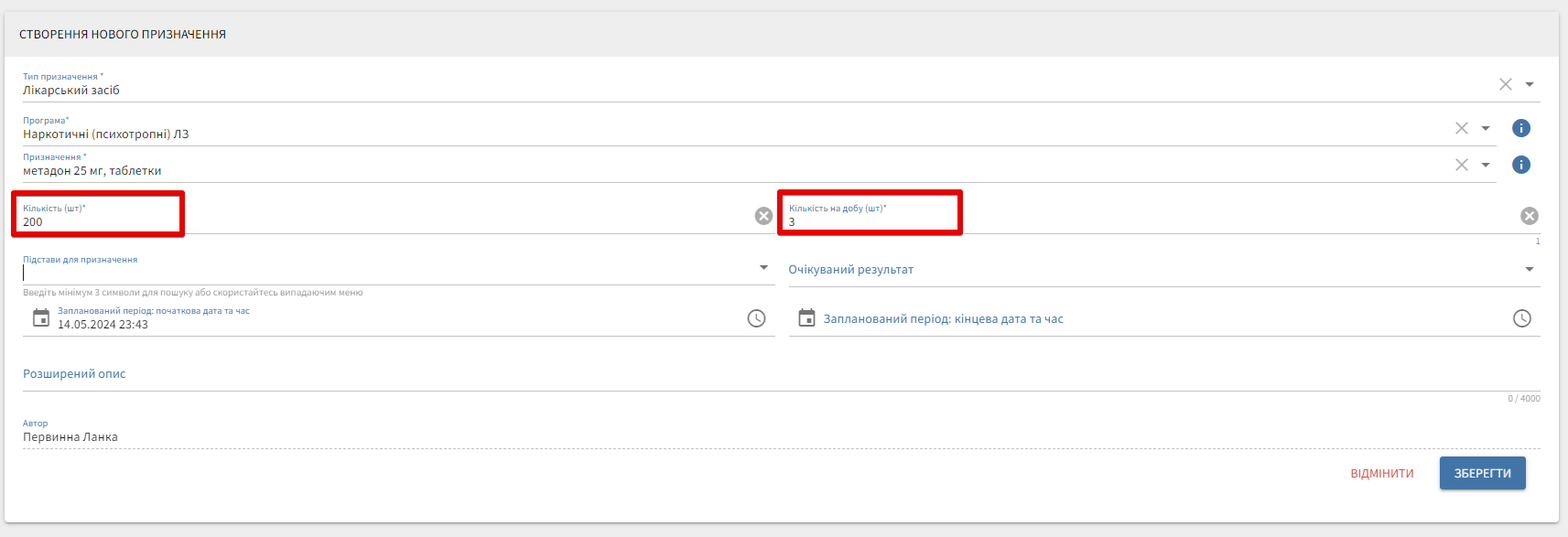
Task: Clear the Програма field value
Action: pos(1461,128)
